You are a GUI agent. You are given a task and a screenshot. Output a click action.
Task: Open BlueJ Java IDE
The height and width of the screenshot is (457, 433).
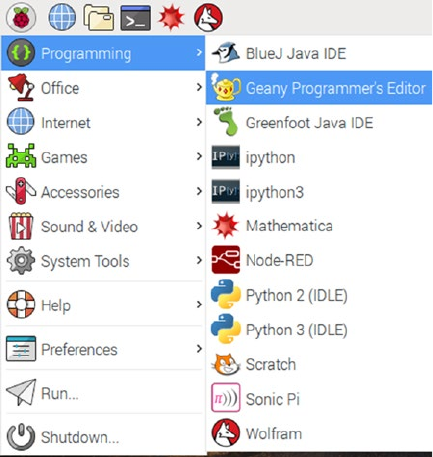coord(319,53)
